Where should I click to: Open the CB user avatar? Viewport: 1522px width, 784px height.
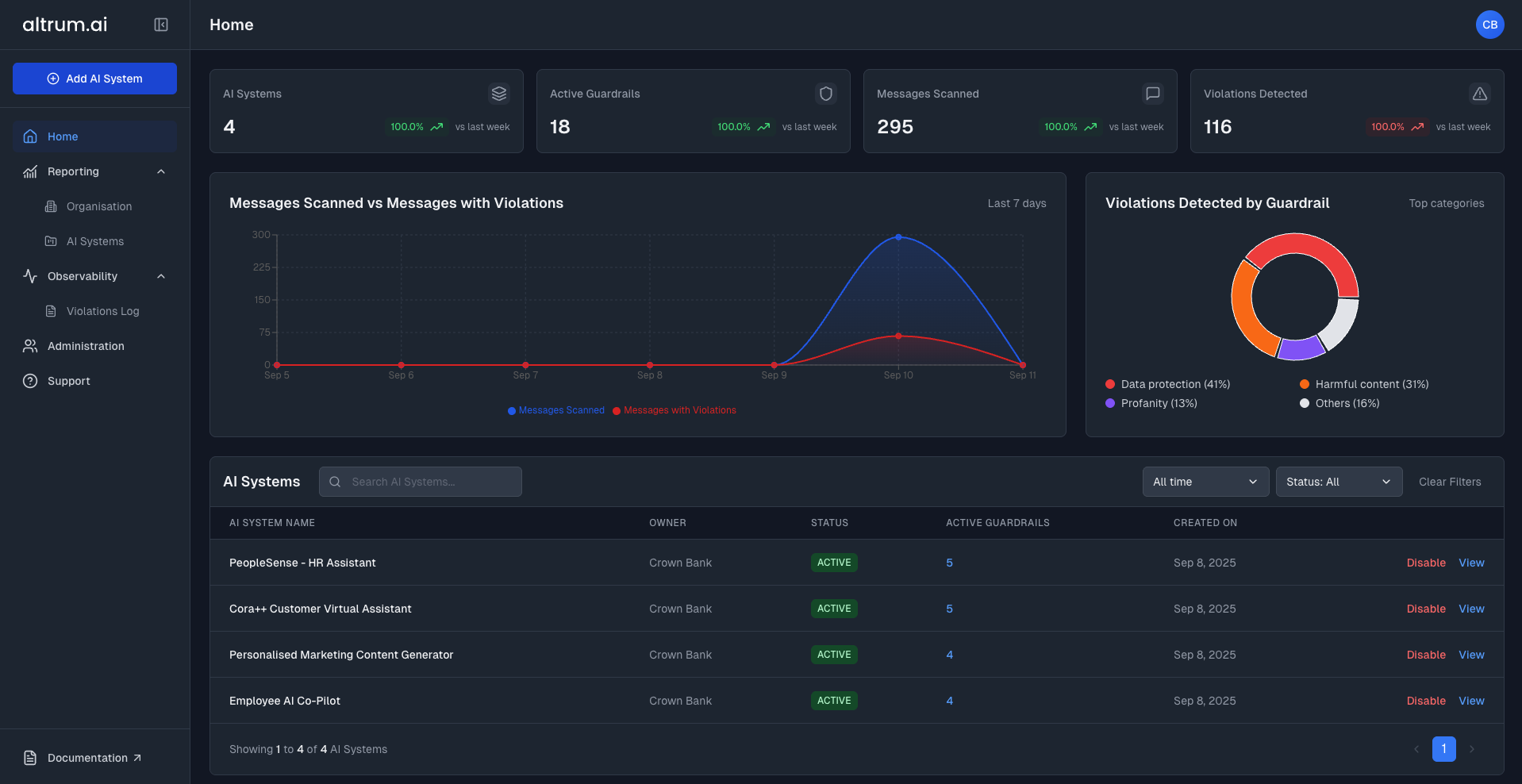point(1489,25)
